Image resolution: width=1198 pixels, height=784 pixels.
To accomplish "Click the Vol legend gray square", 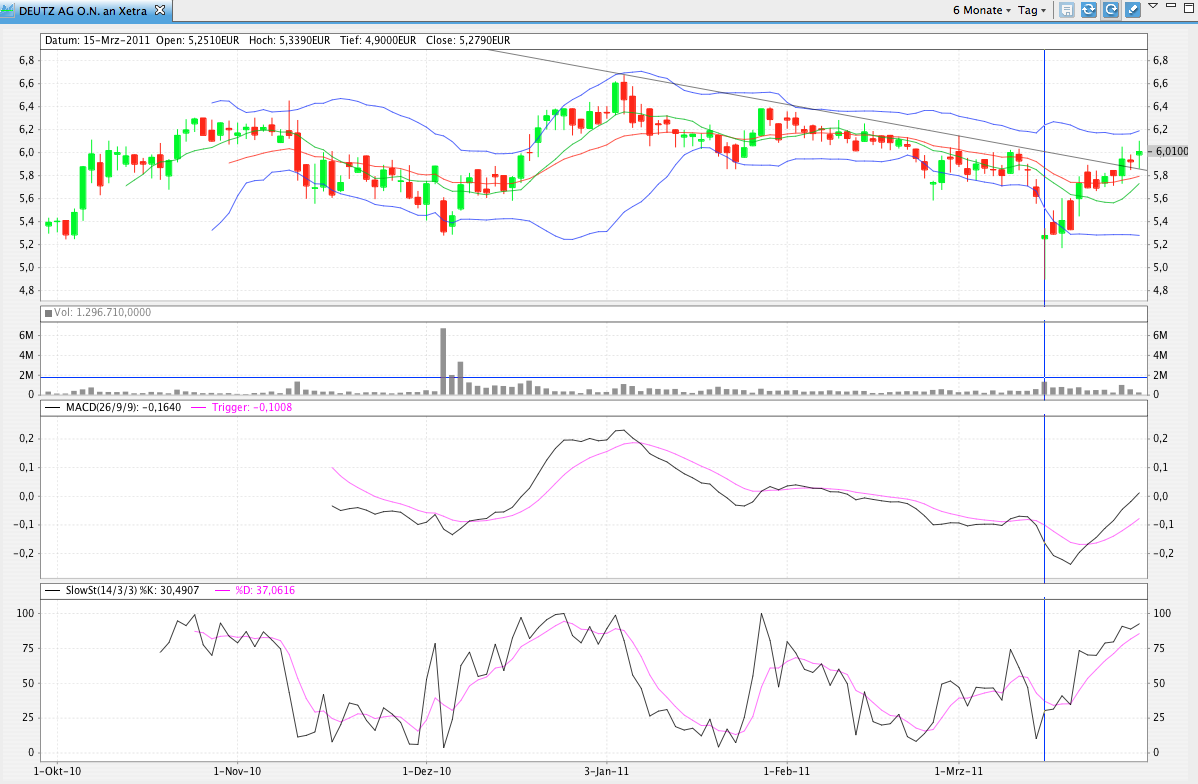I will tap(48, 313).
